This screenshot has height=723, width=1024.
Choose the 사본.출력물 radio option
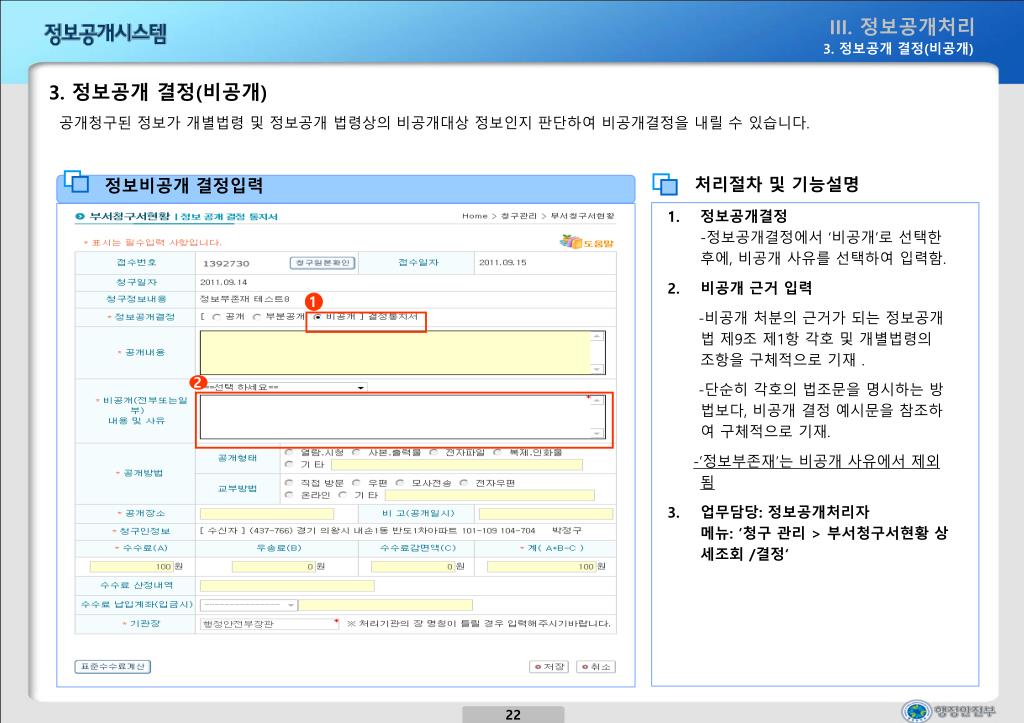tap(357, 452)
